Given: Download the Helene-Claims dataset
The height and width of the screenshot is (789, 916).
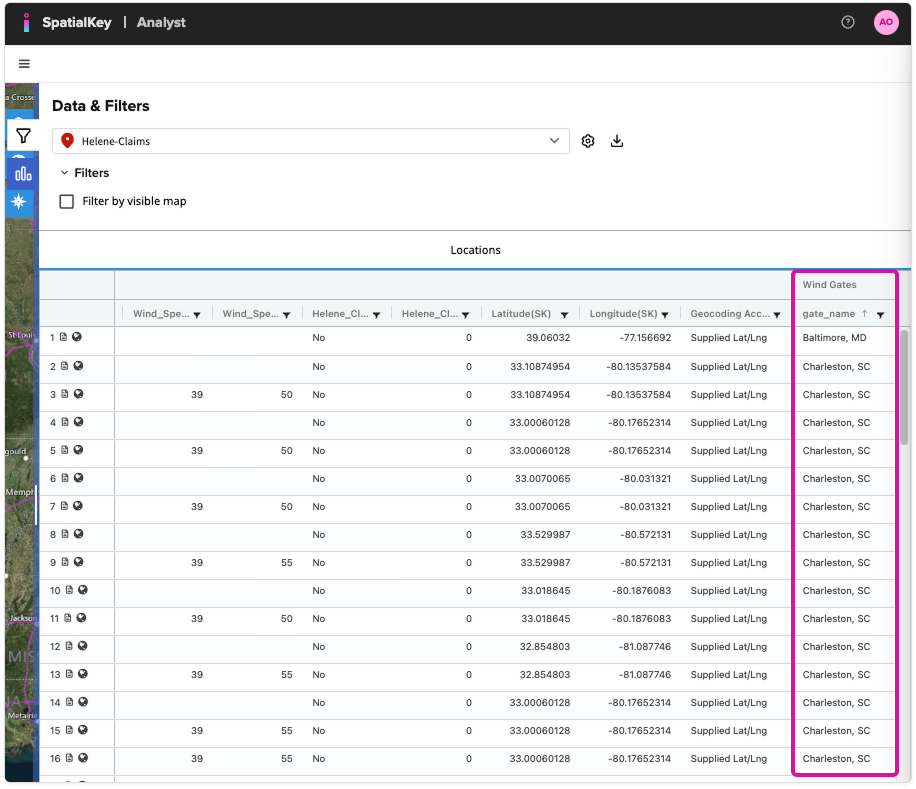Looking at the screenshot, I should click(617, 141).
